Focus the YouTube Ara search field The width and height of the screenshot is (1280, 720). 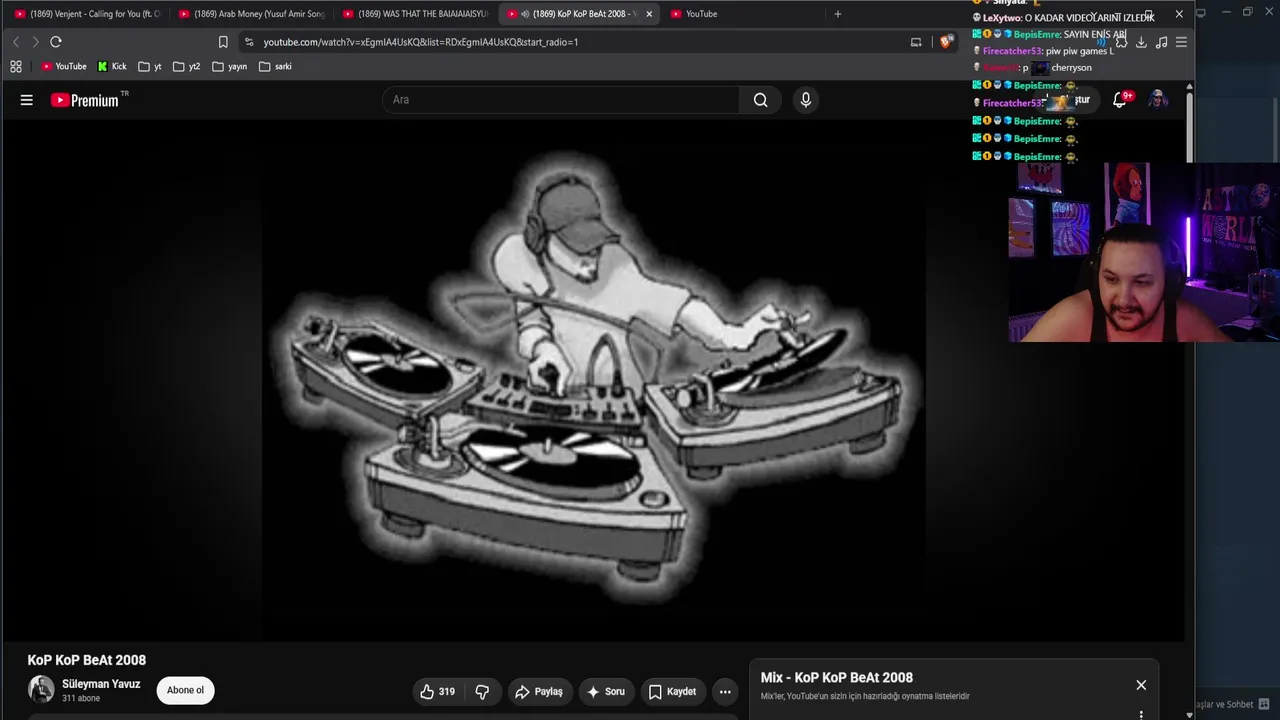[561, 100]
